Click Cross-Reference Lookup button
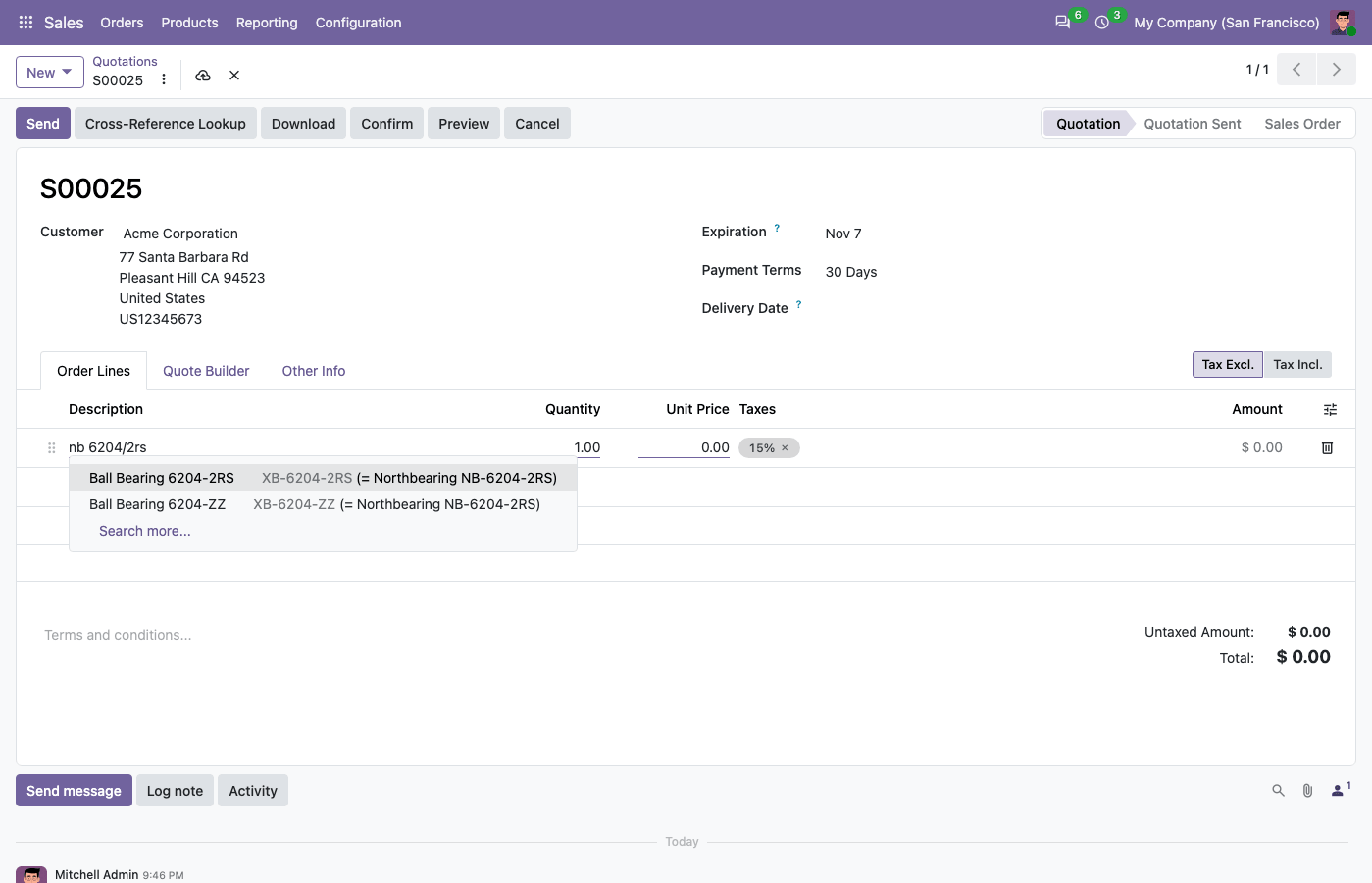Screen dimensions: 1372x883 166,124
